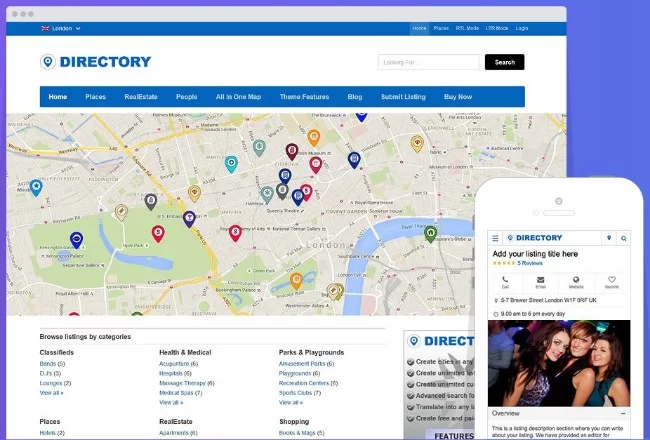The image size is (650, 440).
Task: Focus the Looking For search field
Action: tap(428, 62)
